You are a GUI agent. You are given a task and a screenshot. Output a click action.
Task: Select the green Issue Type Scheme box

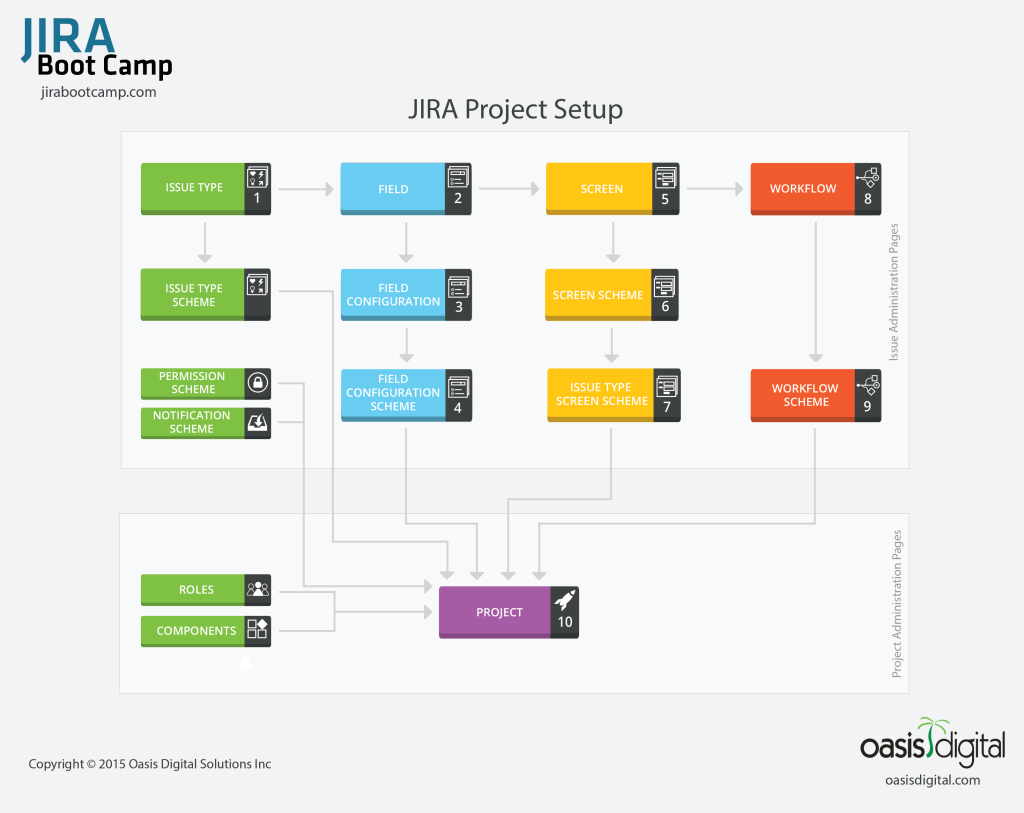[206, 295]
